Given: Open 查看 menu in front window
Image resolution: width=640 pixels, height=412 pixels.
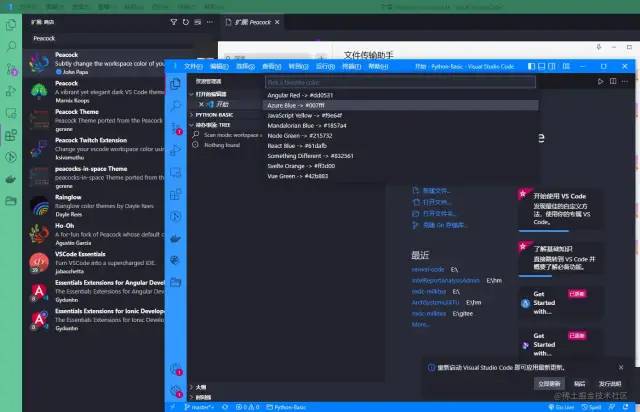Looking at the screenshot, I should 271,66.
